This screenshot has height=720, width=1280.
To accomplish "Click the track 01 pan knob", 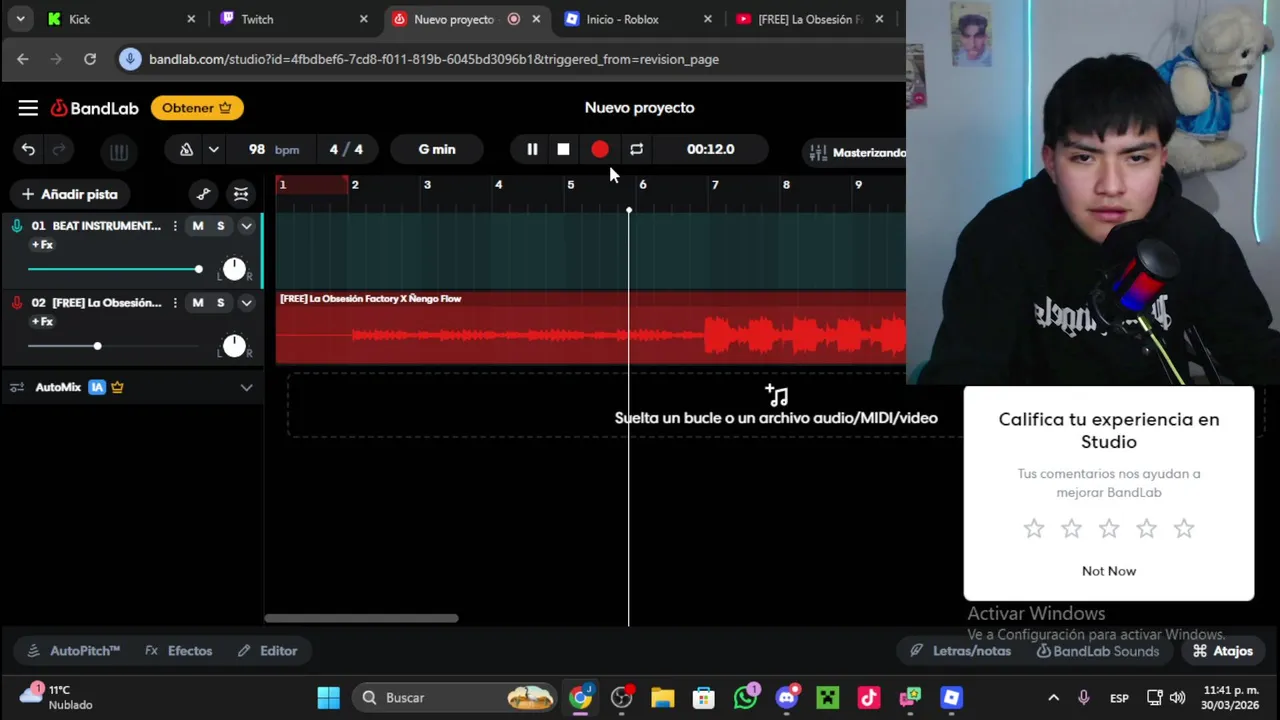I will [234, 269].
